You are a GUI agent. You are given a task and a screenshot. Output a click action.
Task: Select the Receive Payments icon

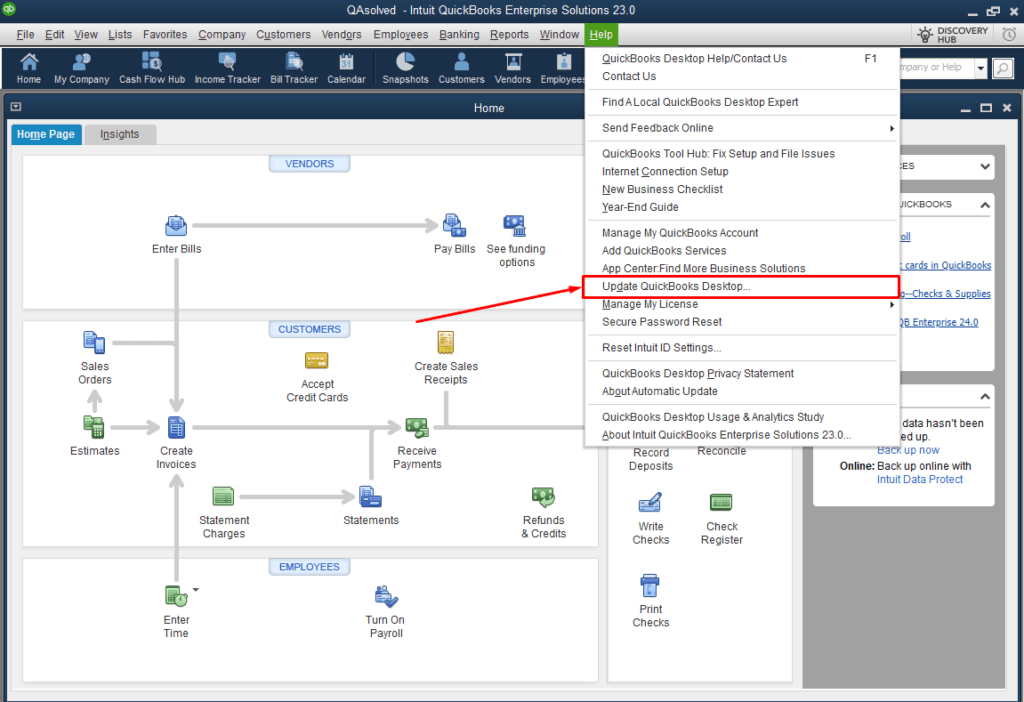click(x=417, y=427)
